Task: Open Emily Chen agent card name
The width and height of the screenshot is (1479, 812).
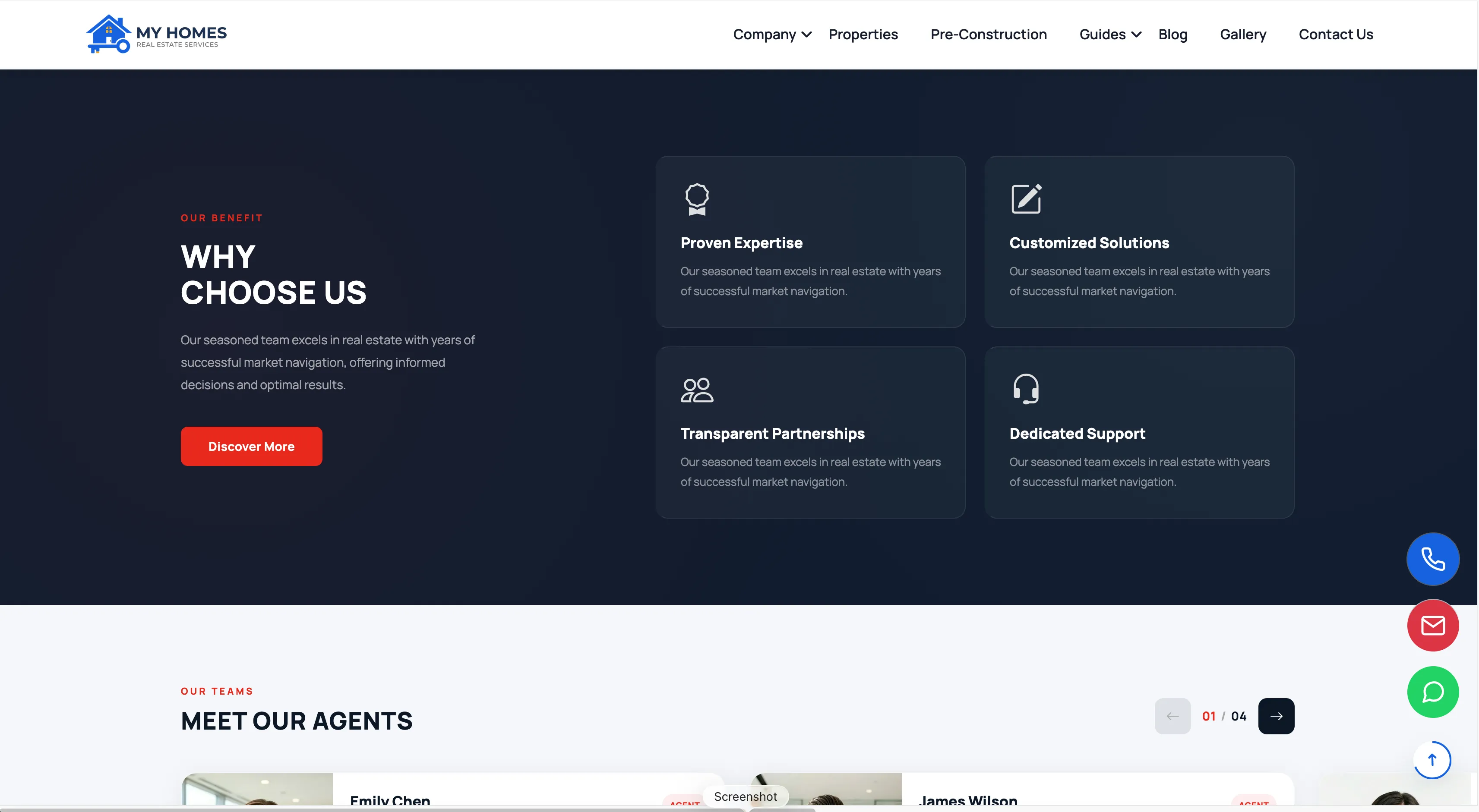Action: tap(390, 800)
